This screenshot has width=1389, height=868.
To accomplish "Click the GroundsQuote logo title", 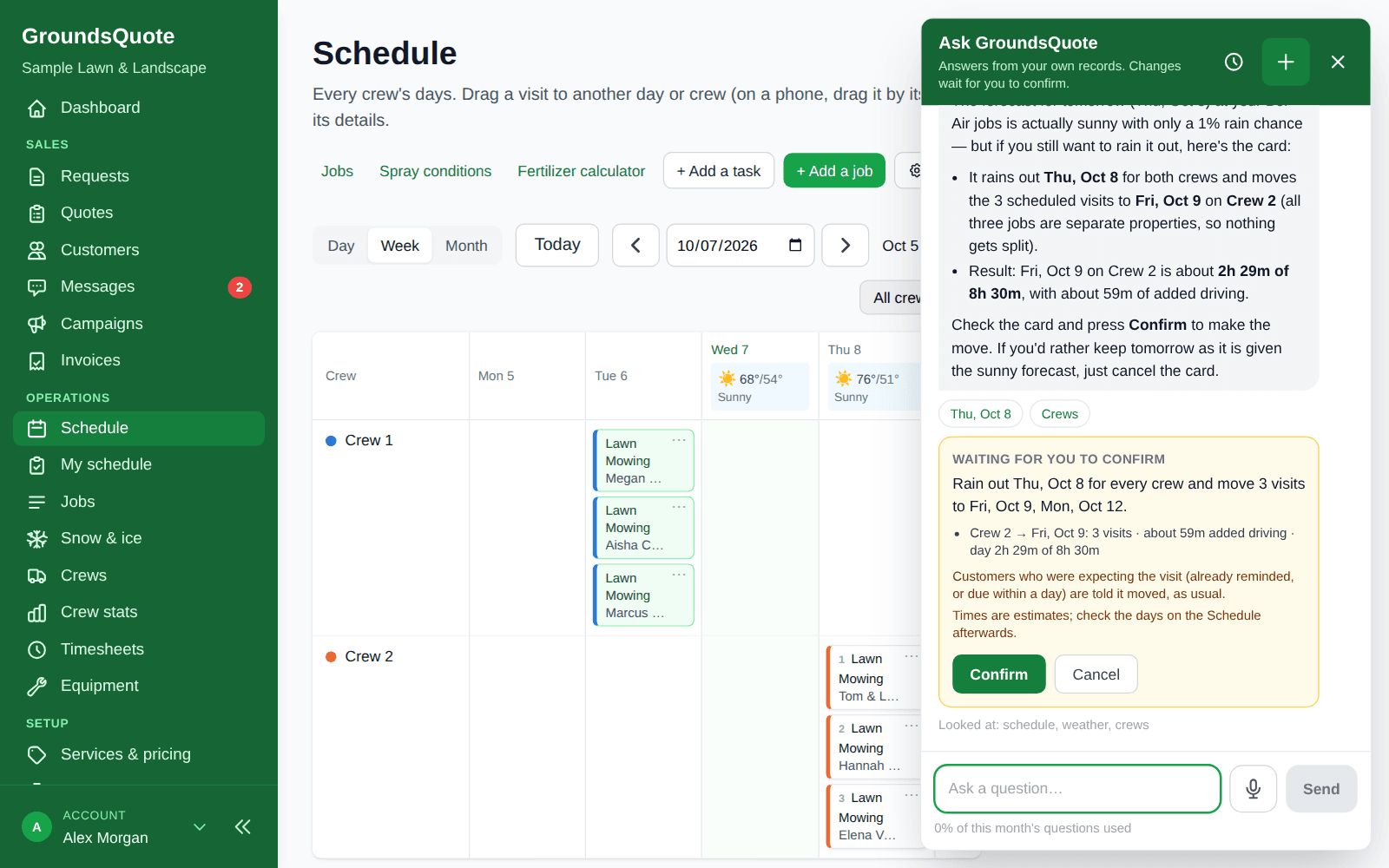I will pos(98,36).
